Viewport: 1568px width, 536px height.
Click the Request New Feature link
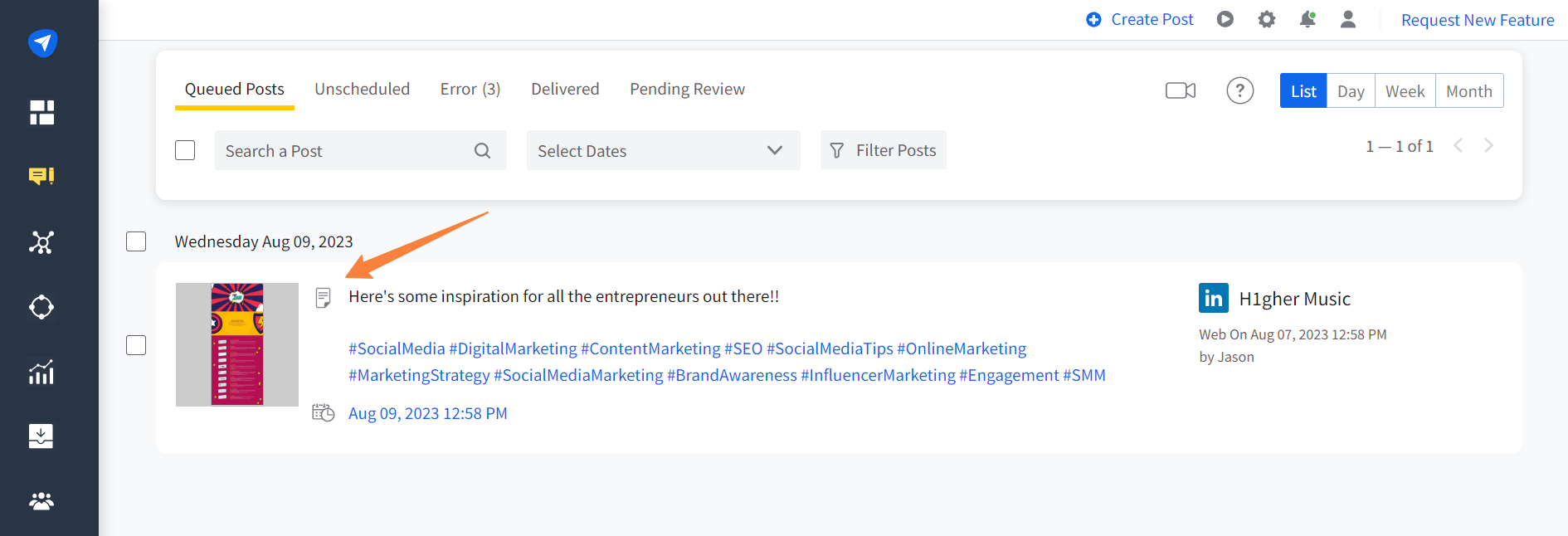pyautogui.click(x=1477, y=20)
